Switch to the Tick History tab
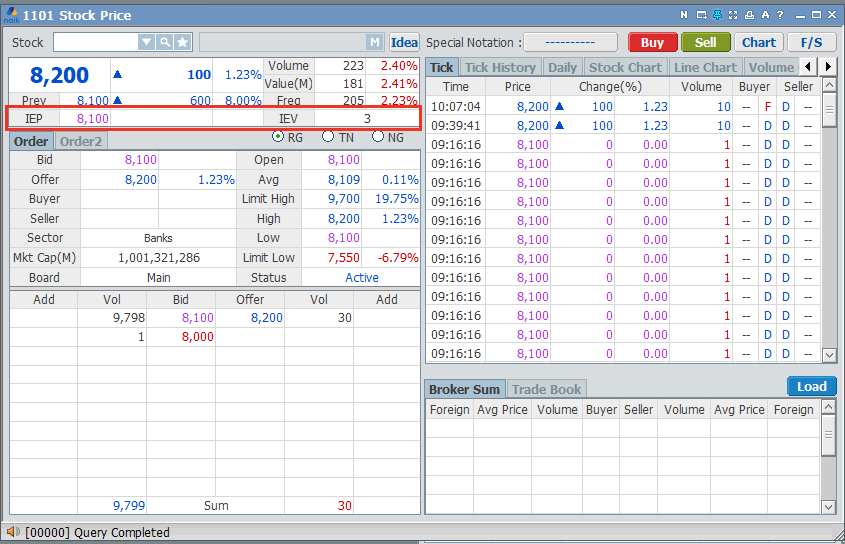The width and height of the screenshot is (845, 544). click(x=500, y=67)
